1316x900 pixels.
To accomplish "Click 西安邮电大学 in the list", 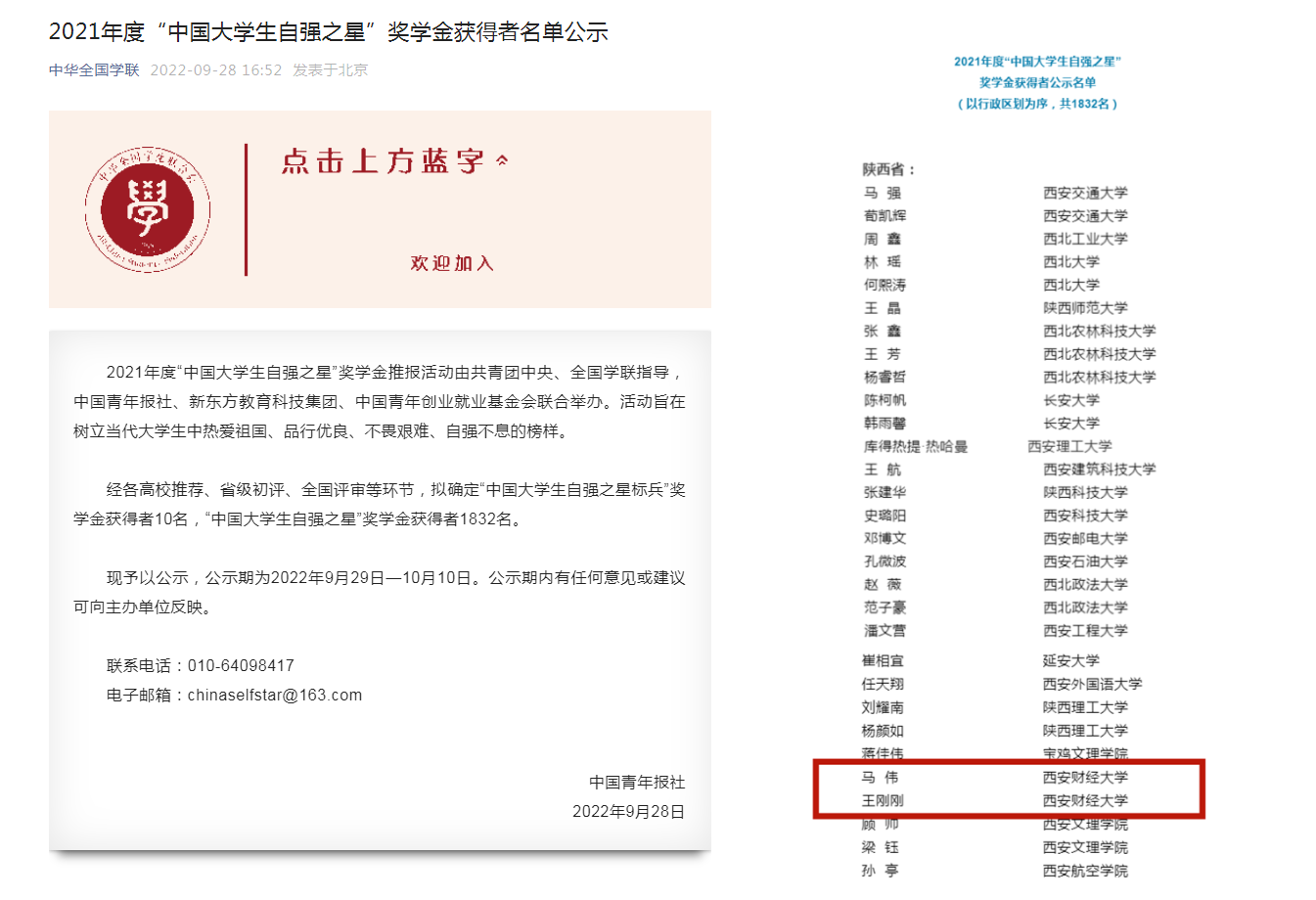I will [x=1085, y=538].
